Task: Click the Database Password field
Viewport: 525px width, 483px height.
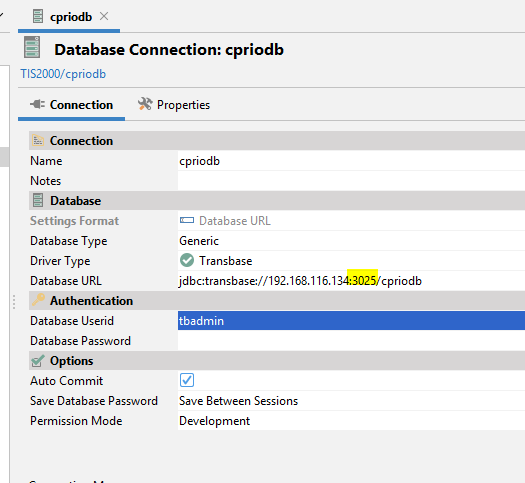Action: pos(351,341)
